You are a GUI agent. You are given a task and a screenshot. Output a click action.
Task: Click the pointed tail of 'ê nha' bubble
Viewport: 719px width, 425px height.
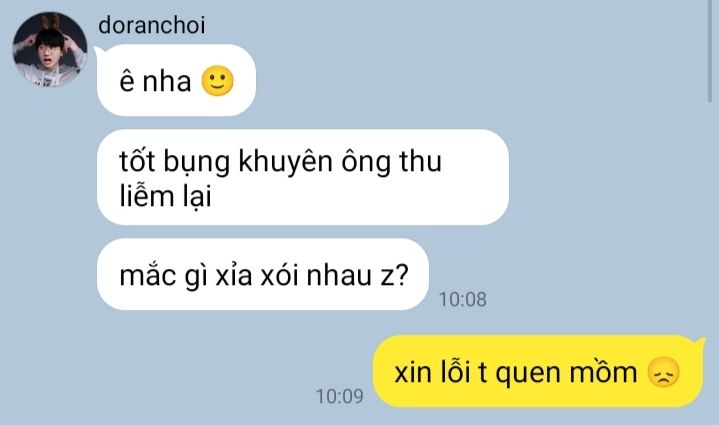coord(100,51)
